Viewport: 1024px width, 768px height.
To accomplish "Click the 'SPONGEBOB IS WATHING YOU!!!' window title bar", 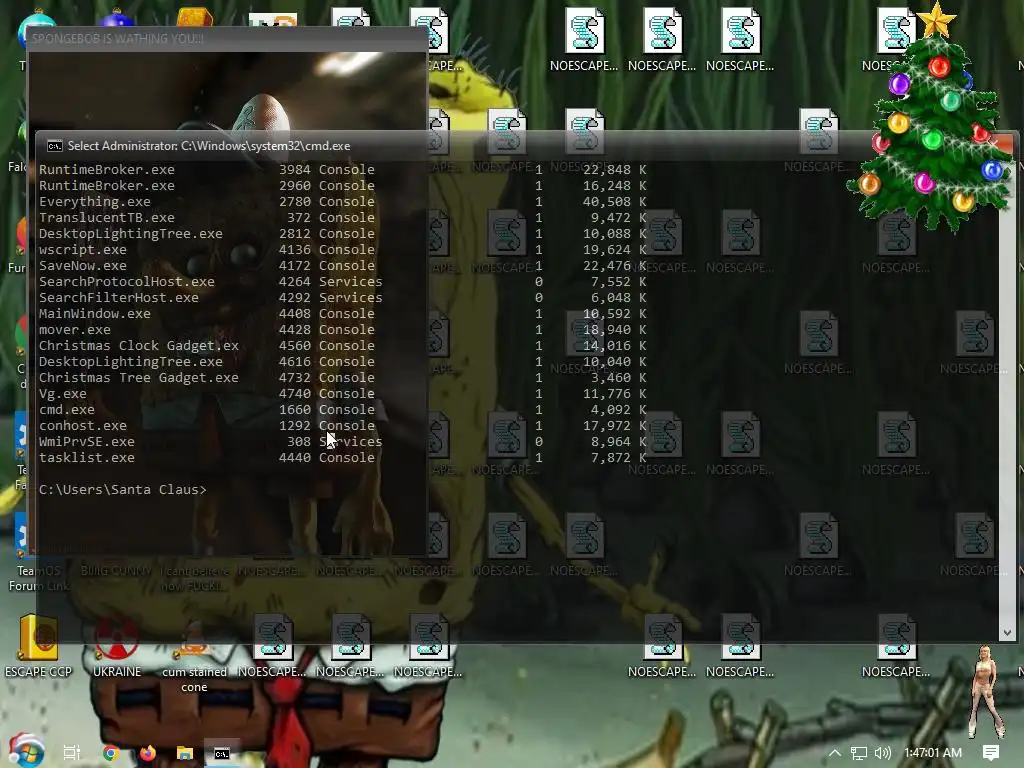I will tap(227, 39).
